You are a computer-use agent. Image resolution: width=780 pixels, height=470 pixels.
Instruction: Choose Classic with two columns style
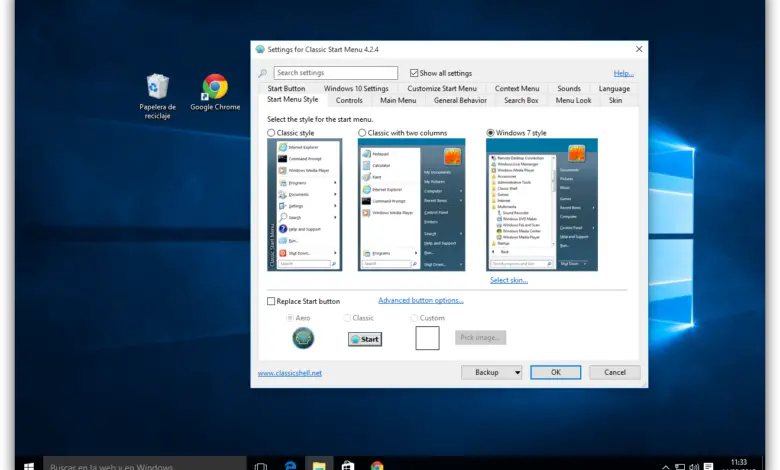click(x=362, y=132)
